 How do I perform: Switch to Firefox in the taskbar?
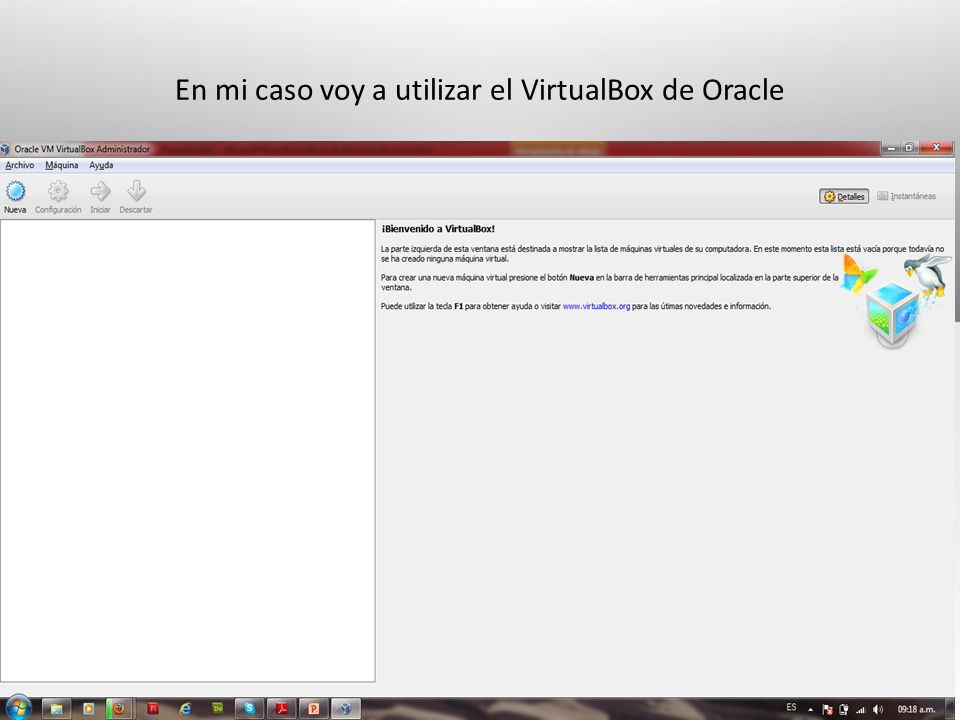point(119,709)
